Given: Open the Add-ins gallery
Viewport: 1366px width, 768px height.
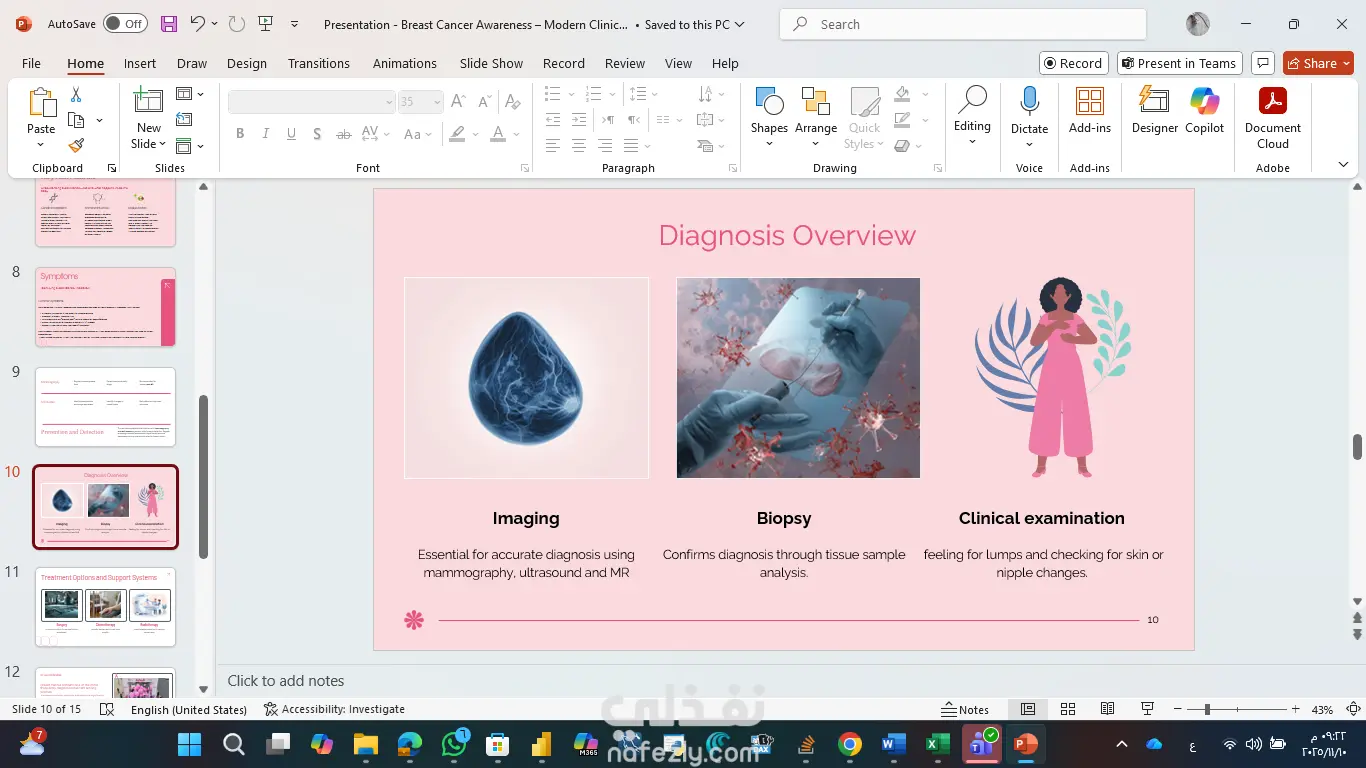Looking at the screenshot, I should tap(1090, 110).
